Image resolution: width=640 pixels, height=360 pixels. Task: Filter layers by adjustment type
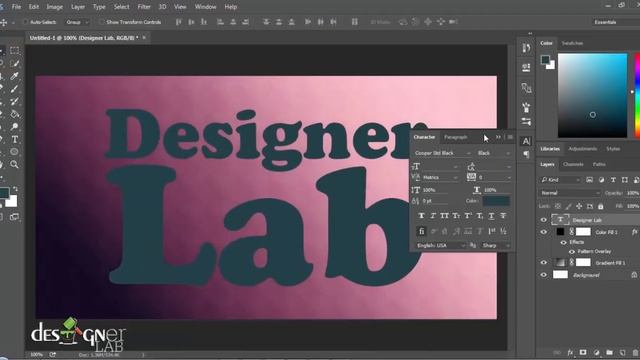(x=601, y=180)
